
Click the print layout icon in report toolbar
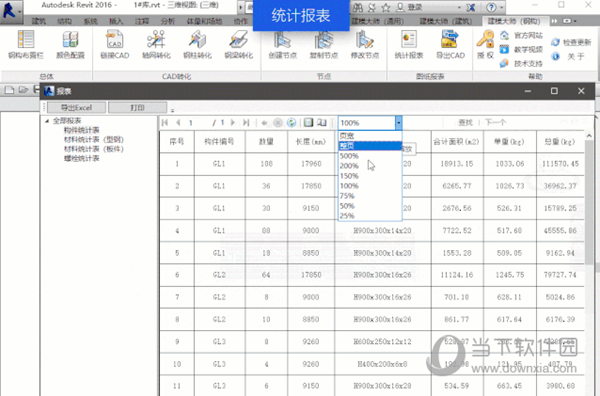[308, 122]
